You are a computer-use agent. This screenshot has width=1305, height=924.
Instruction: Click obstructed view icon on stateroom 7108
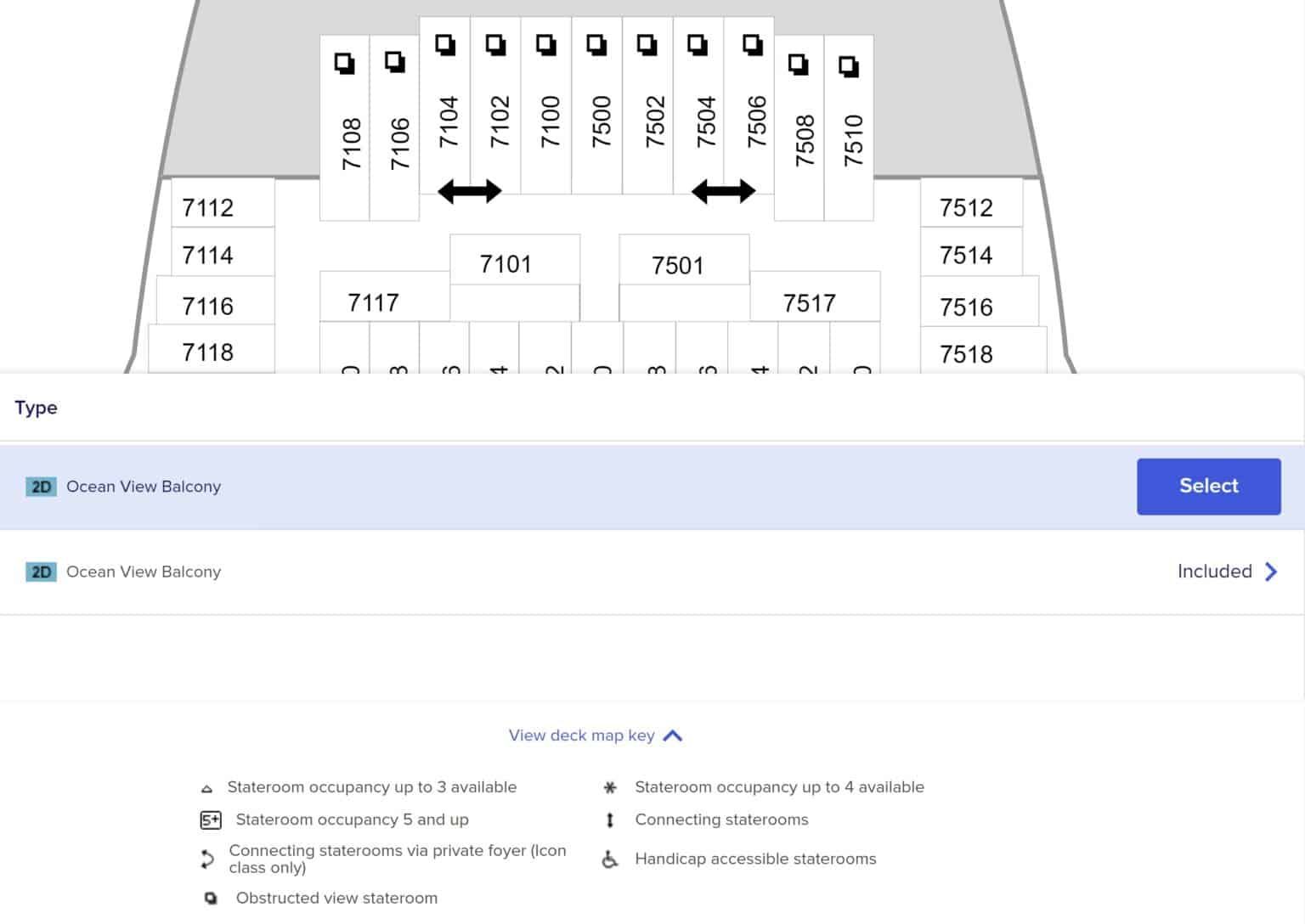coord(344,64)
